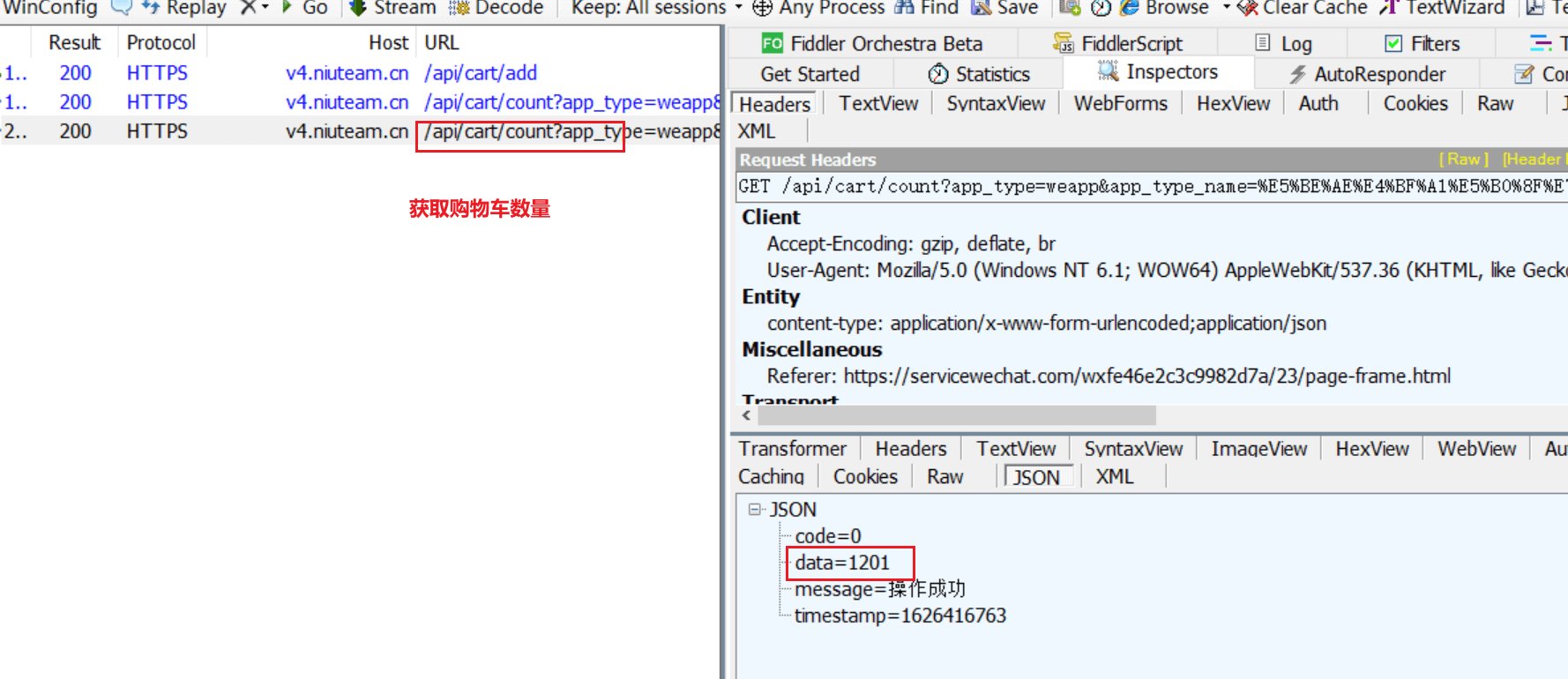Open the Filters tab
Viewport: 1568px width, 679px height.
tap(1422, 43)
